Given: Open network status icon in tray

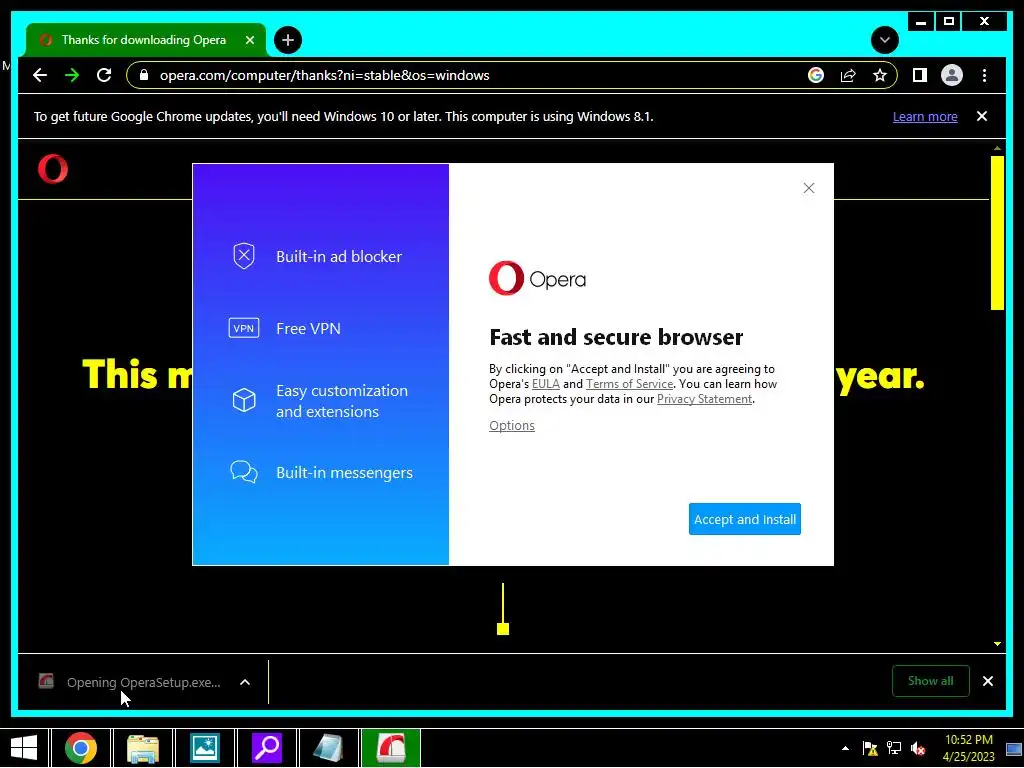Looking at the screenshot, I should [894, 748].
